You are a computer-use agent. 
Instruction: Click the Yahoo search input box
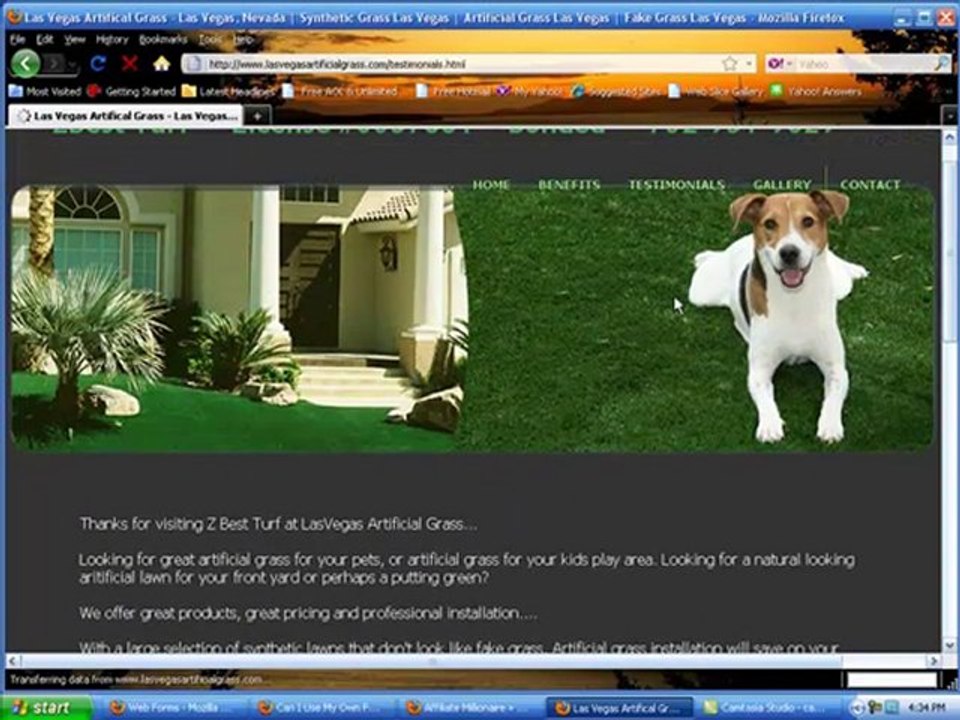tap(863, 64)
